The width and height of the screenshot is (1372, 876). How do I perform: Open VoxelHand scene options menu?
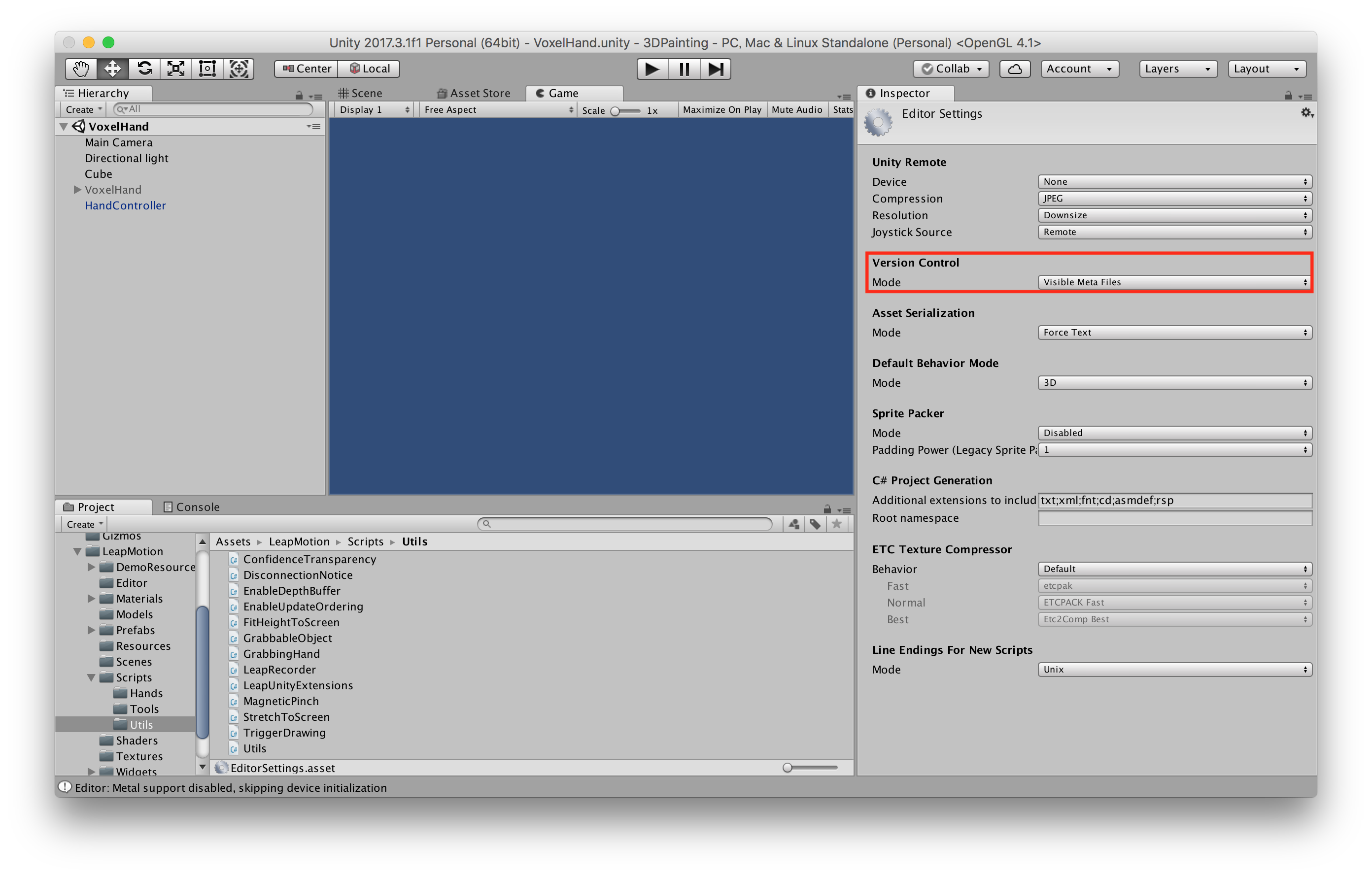pyautogui.click(x=313, y=127)
